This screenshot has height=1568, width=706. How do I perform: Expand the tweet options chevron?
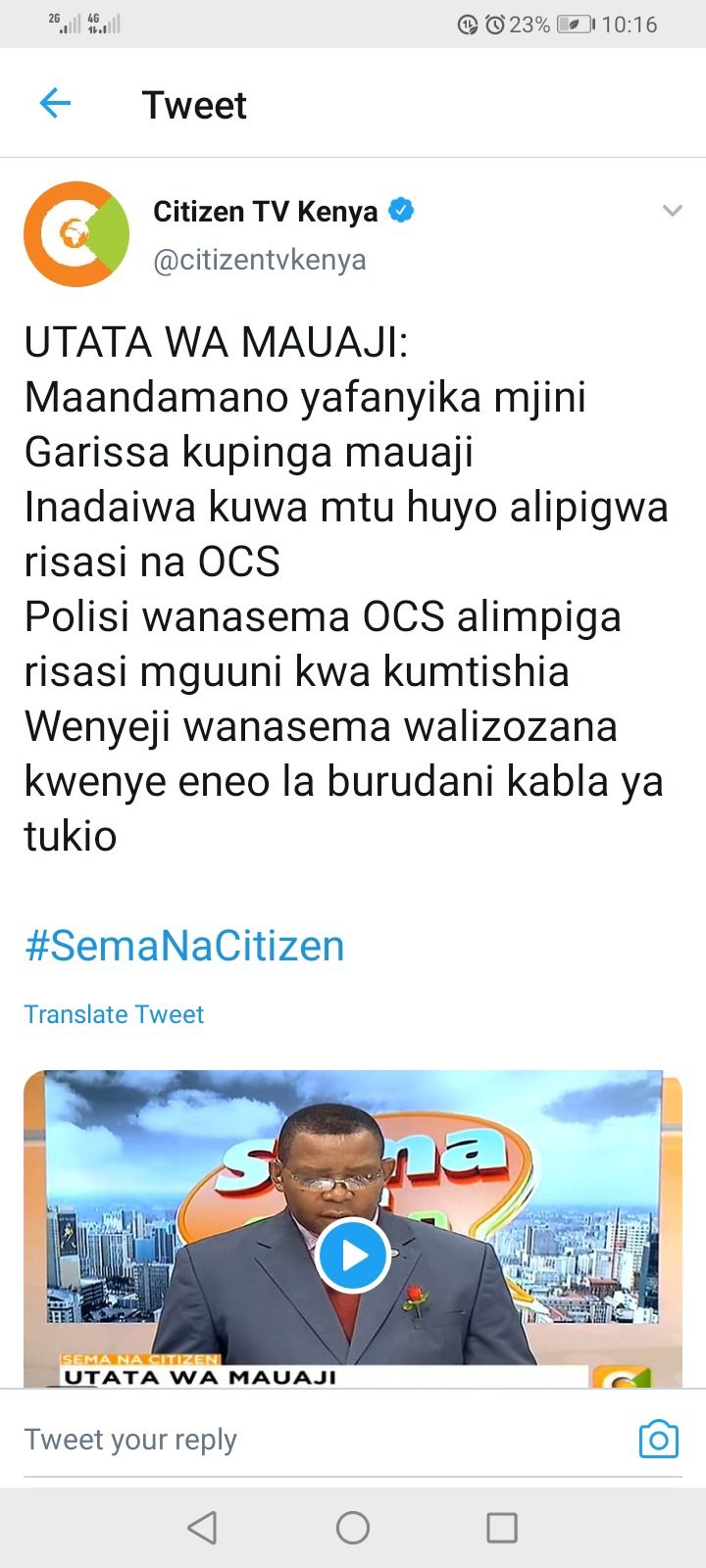pyautogui.click(x=672, y=211)
